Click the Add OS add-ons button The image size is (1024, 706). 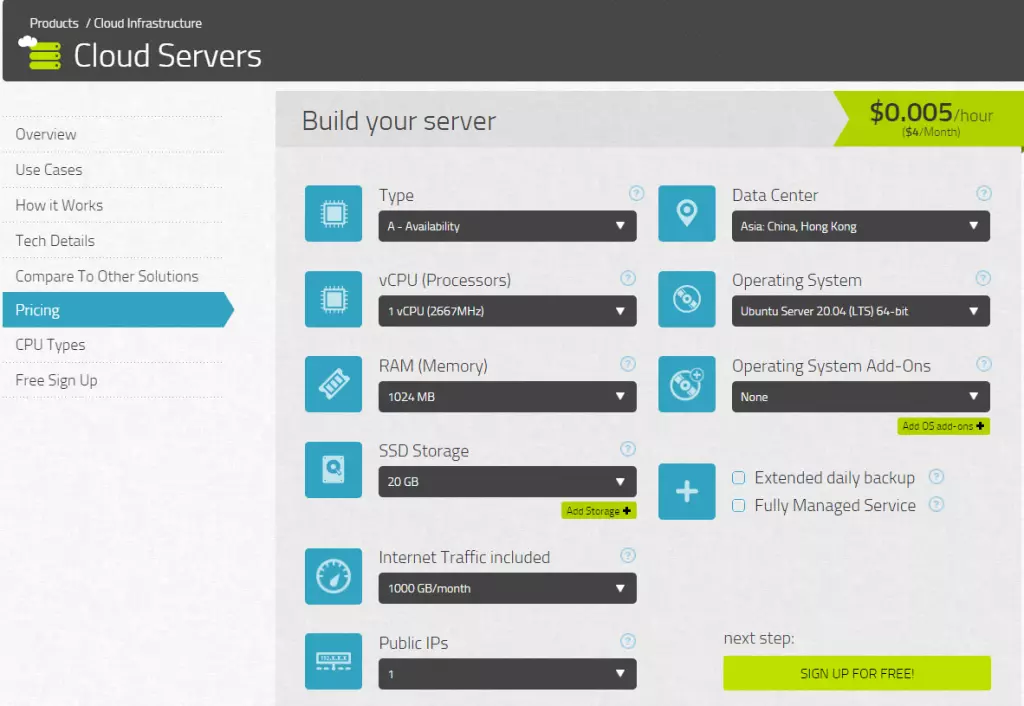point(944,426)
